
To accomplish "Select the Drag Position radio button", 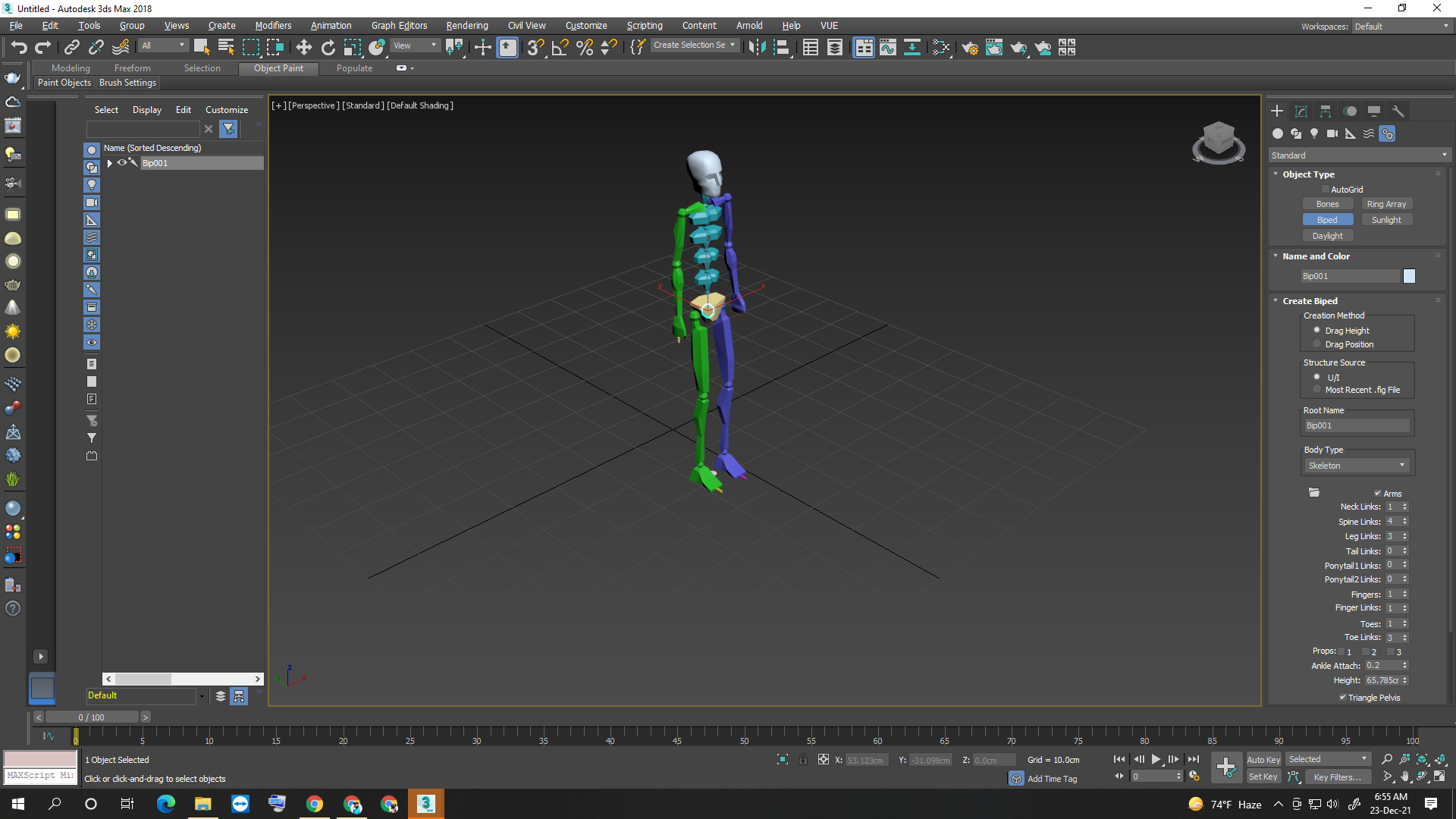I will click(x=1316, y=344).
